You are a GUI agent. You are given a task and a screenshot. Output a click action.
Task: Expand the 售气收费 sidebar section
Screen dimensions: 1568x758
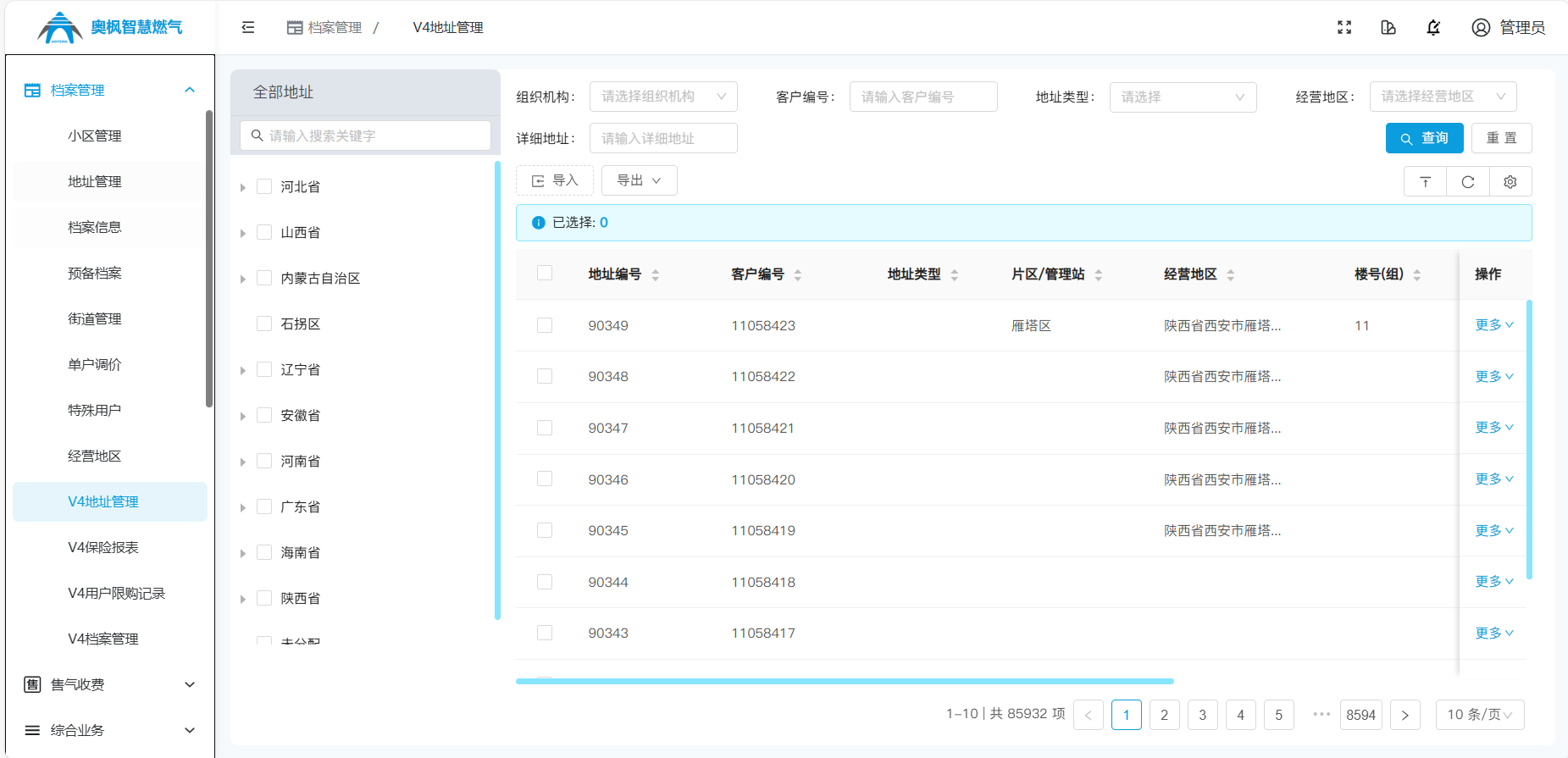pos(109,684)
